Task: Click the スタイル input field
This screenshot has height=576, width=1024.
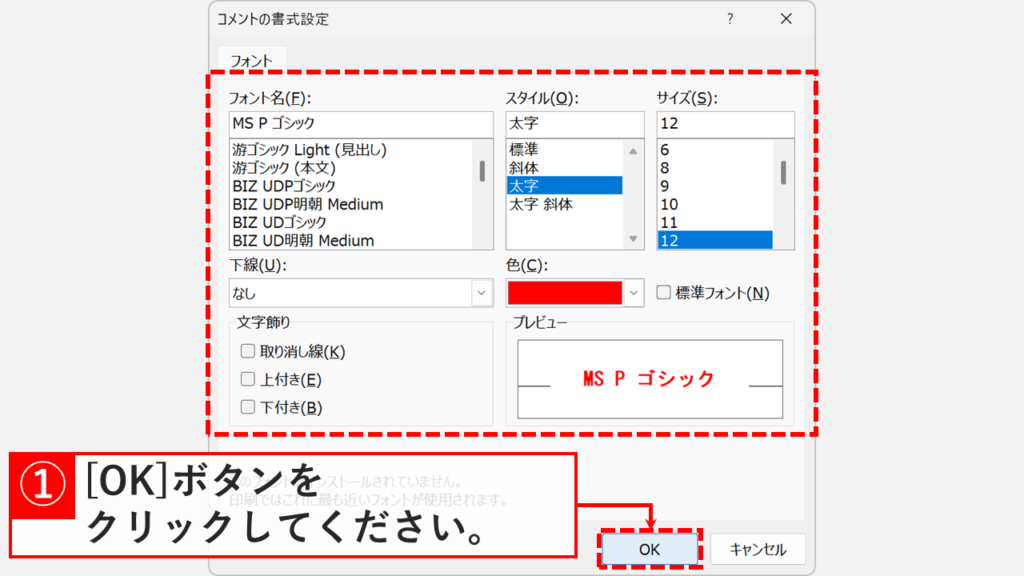Action: pos(575,123)
